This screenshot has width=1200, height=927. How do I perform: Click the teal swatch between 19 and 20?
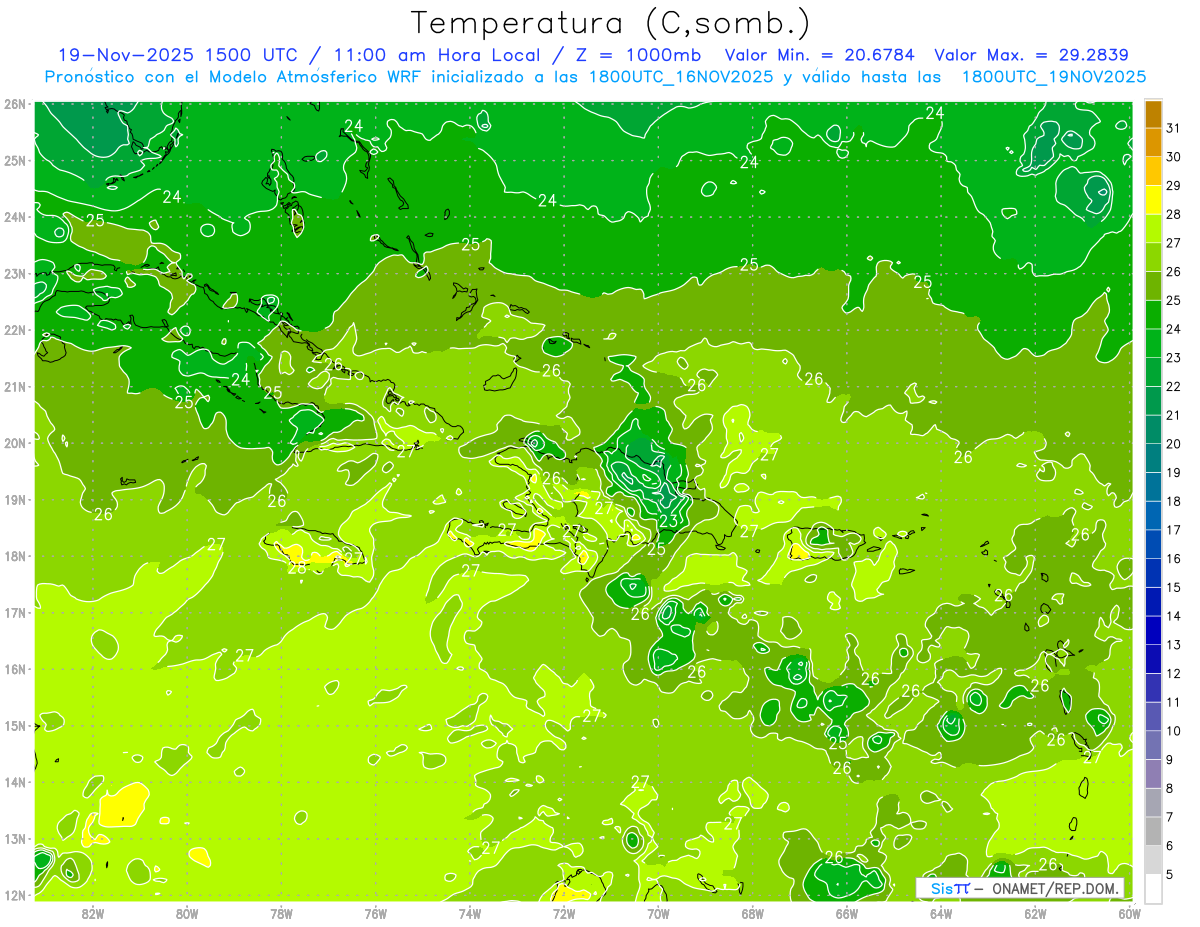[x=1153, y=458]
